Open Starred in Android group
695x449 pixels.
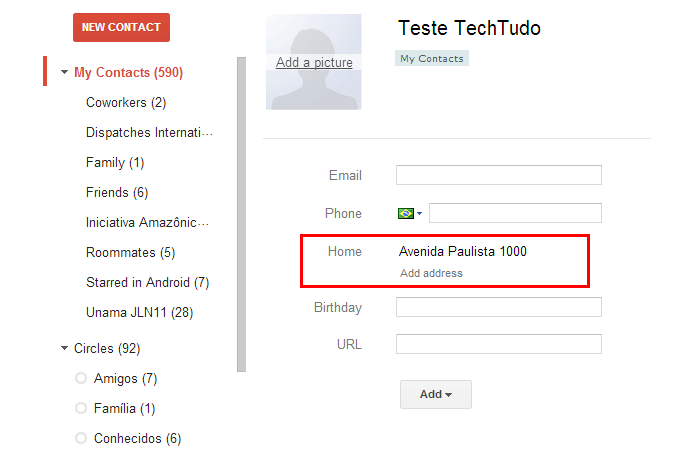click(147, 282)
